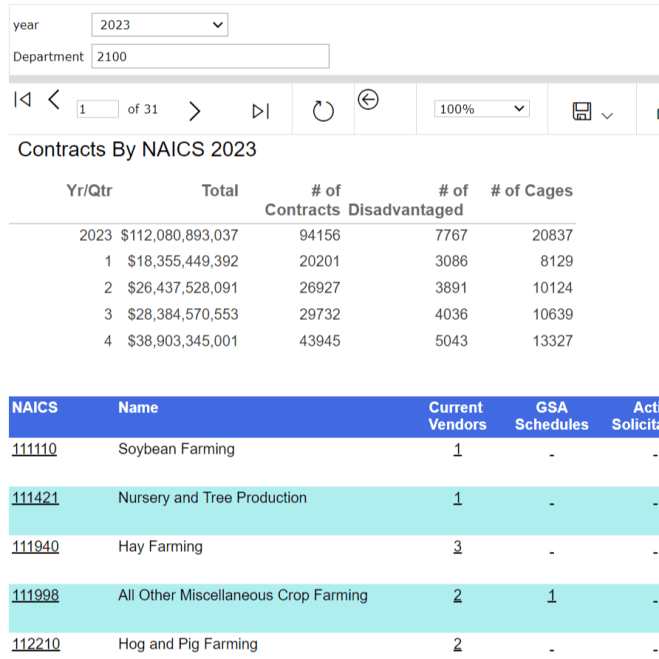Expand the export format dropdown arrow
Image resolution: width=659 pixels, height=659 pixels.
coord(607,116)
